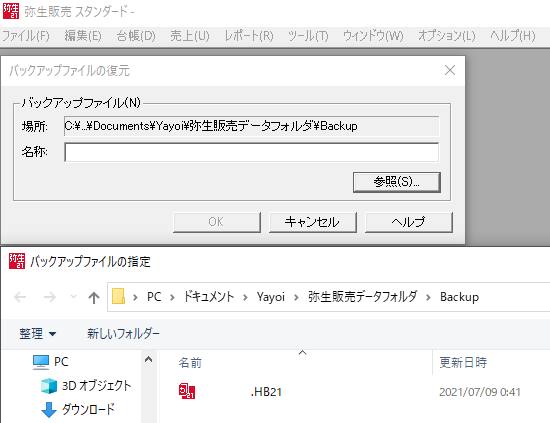The height and width of the screenshot is (423, 550).
Task: Go back with the left arrow
Action: click(20, 297)
